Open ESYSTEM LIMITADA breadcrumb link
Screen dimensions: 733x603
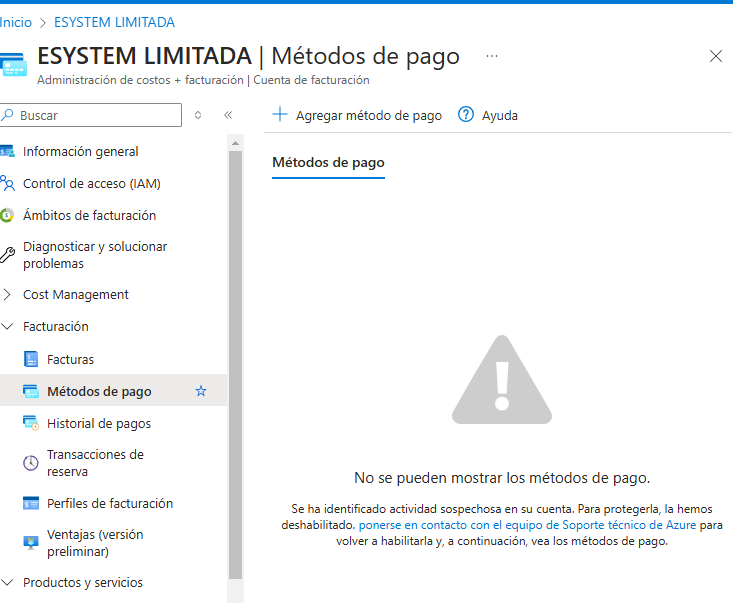[115, 22]
